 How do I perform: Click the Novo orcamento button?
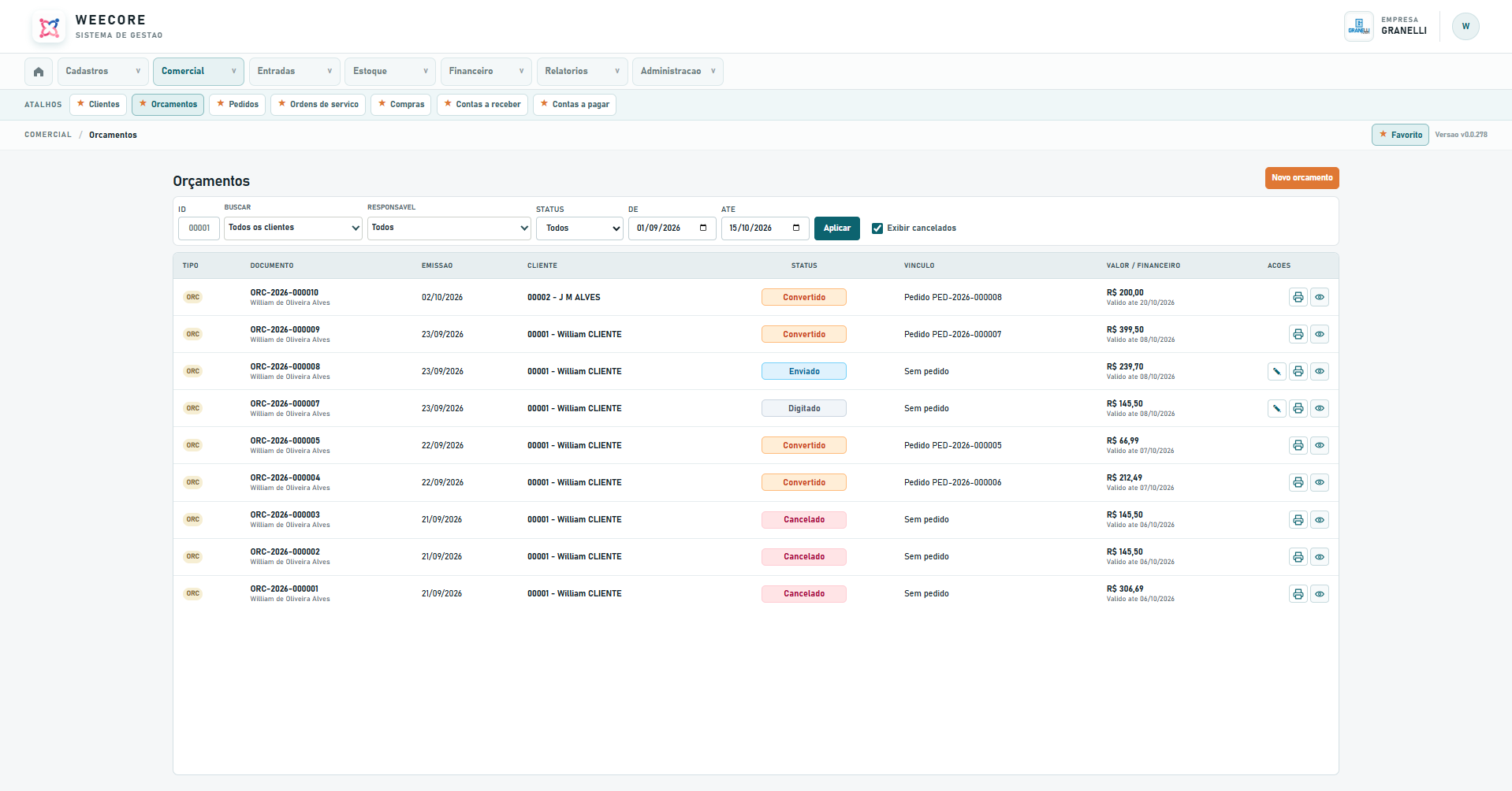point(1302,178)
